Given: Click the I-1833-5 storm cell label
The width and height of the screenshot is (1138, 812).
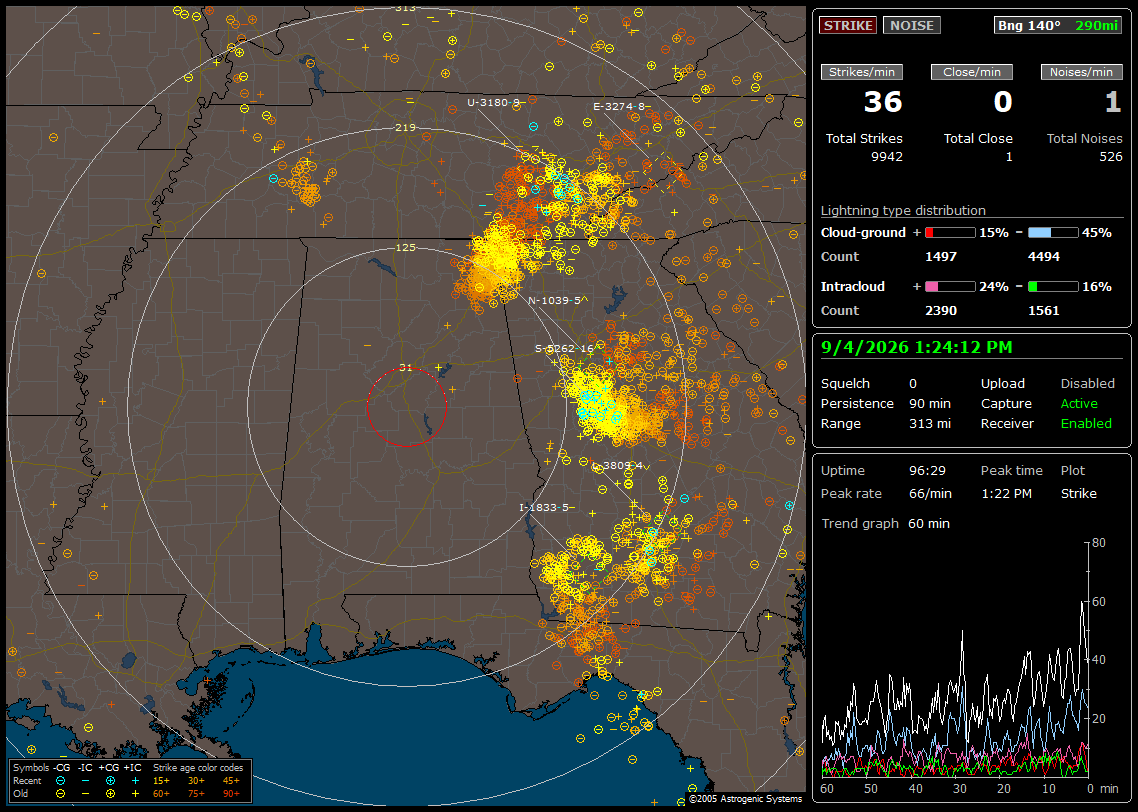Looking at the screenshot, I should [x=544, y=507].
